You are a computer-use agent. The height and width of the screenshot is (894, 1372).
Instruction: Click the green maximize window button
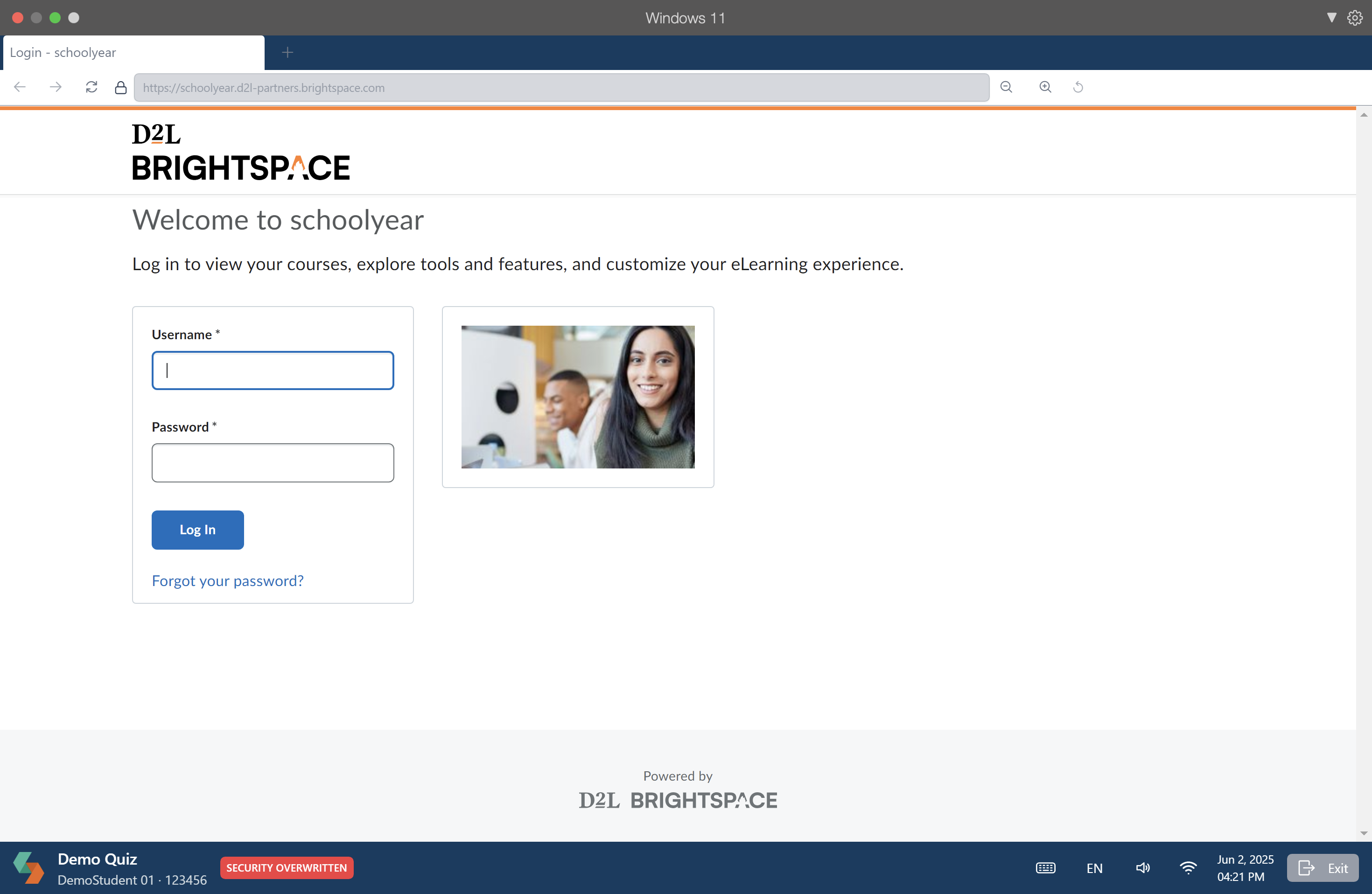click(x=56, y=18)
